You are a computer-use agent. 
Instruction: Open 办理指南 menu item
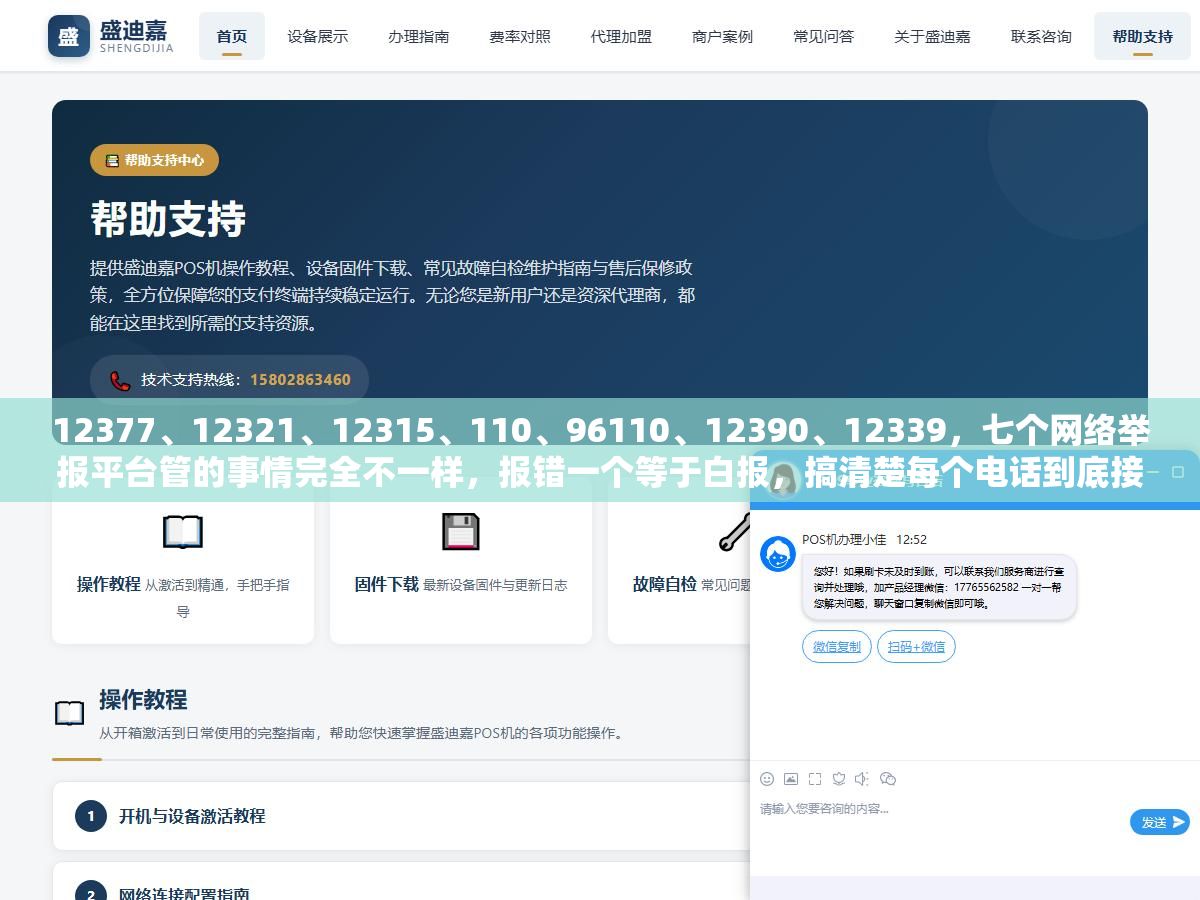coord(419,36)
